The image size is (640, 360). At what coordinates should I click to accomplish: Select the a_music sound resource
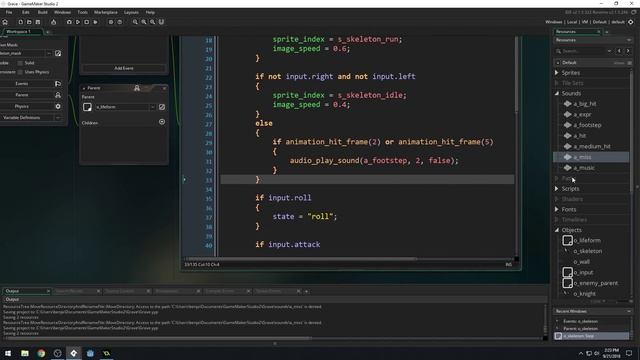click(x=584, y=168)
